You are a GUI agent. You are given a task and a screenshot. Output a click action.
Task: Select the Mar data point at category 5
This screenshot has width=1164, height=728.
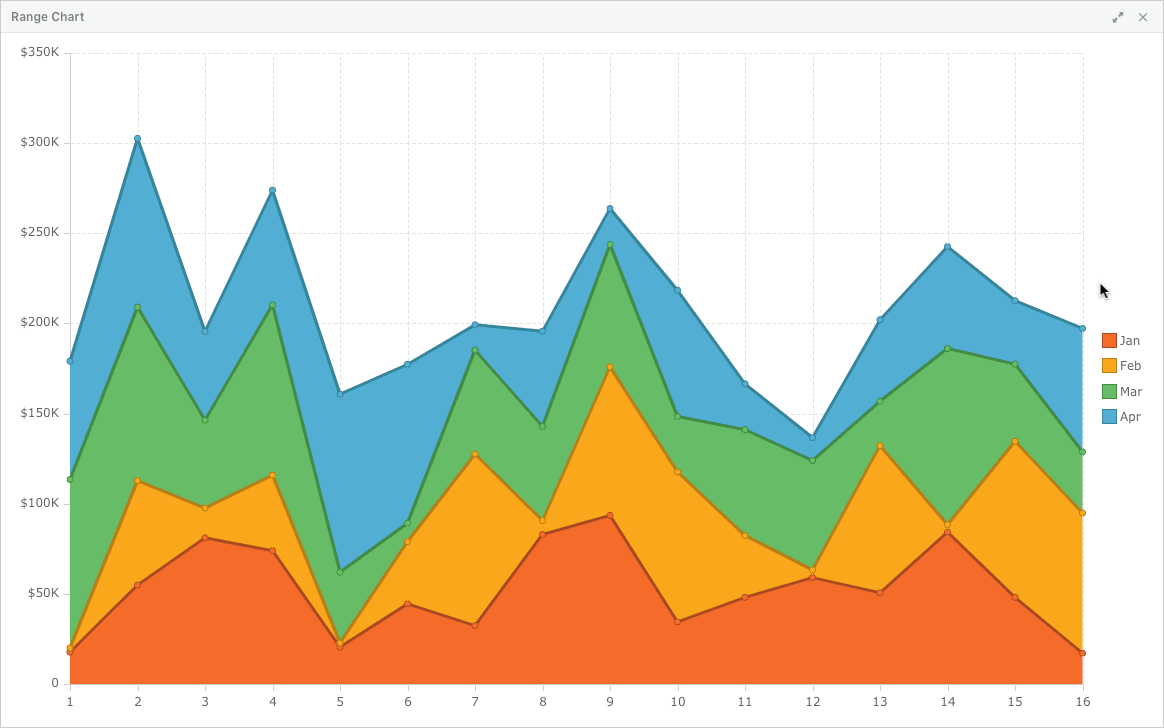[340, 572]
